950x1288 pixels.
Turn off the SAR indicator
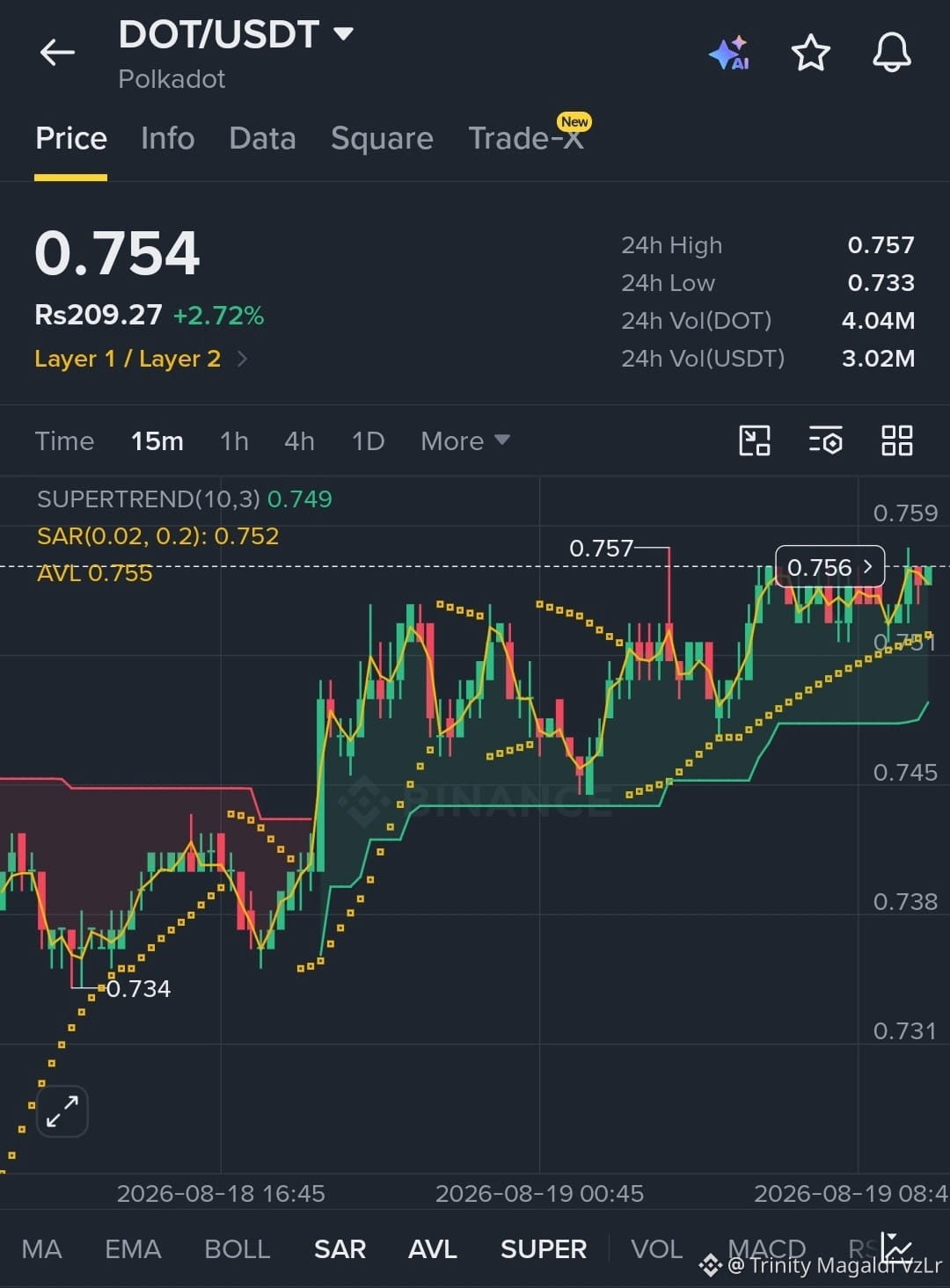pos(340,1248)
